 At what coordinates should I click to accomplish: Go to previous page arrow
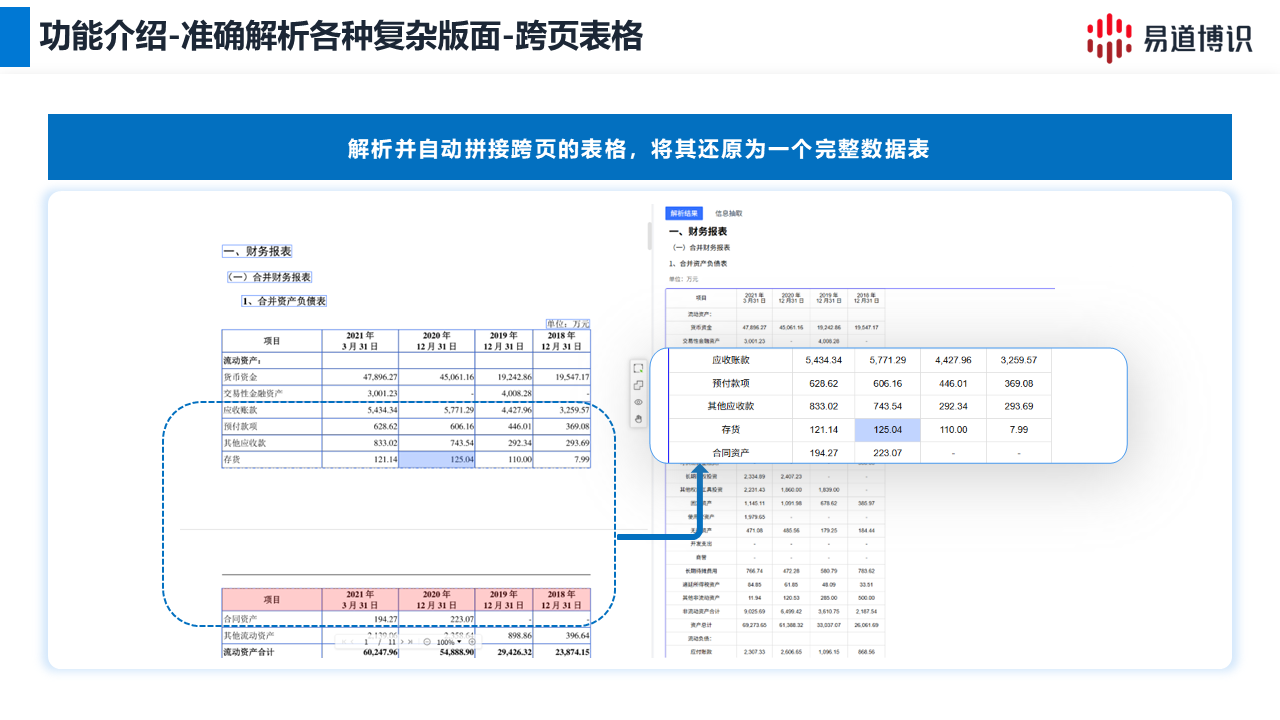(x=352, y=641)
